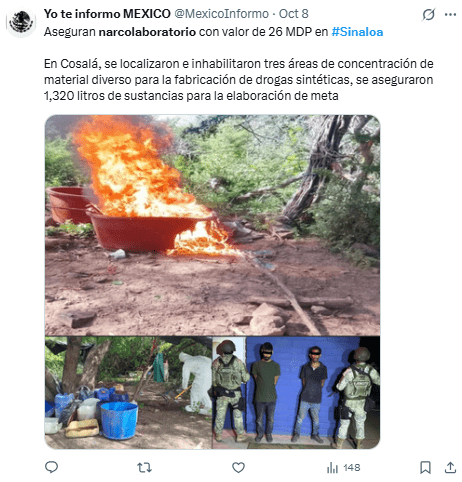Screen dimensions: 462x482
Task: Bookmark this post
Action: [x=425, y=467]
